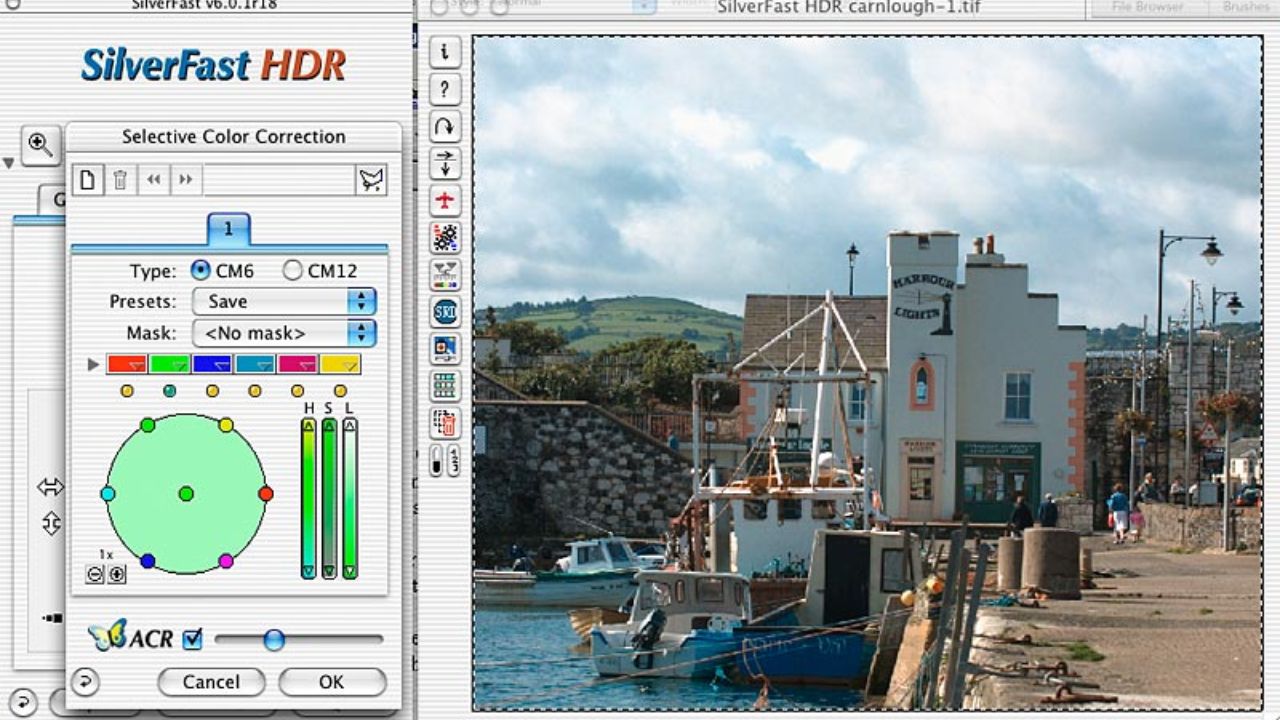Toggle the indicator dot under cyan swatch

click(255, 391)
